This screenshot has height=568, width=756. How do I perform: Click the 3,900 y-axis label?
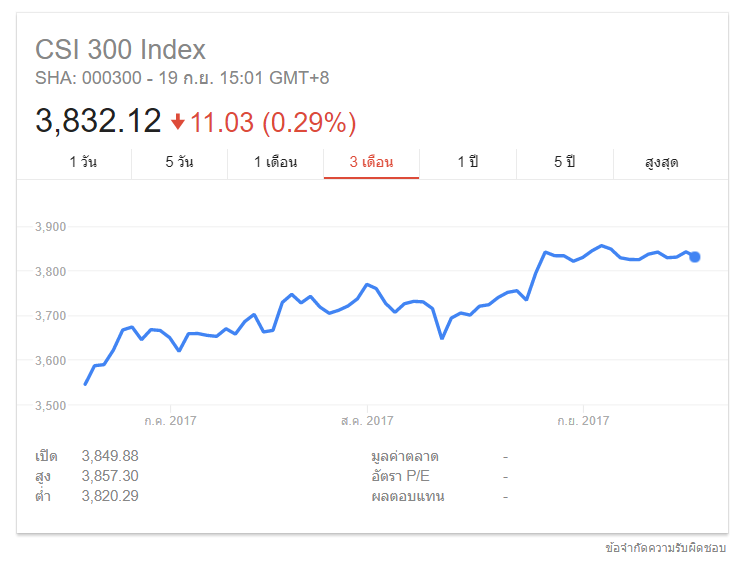pyautogui.click(x=49, y=227)
